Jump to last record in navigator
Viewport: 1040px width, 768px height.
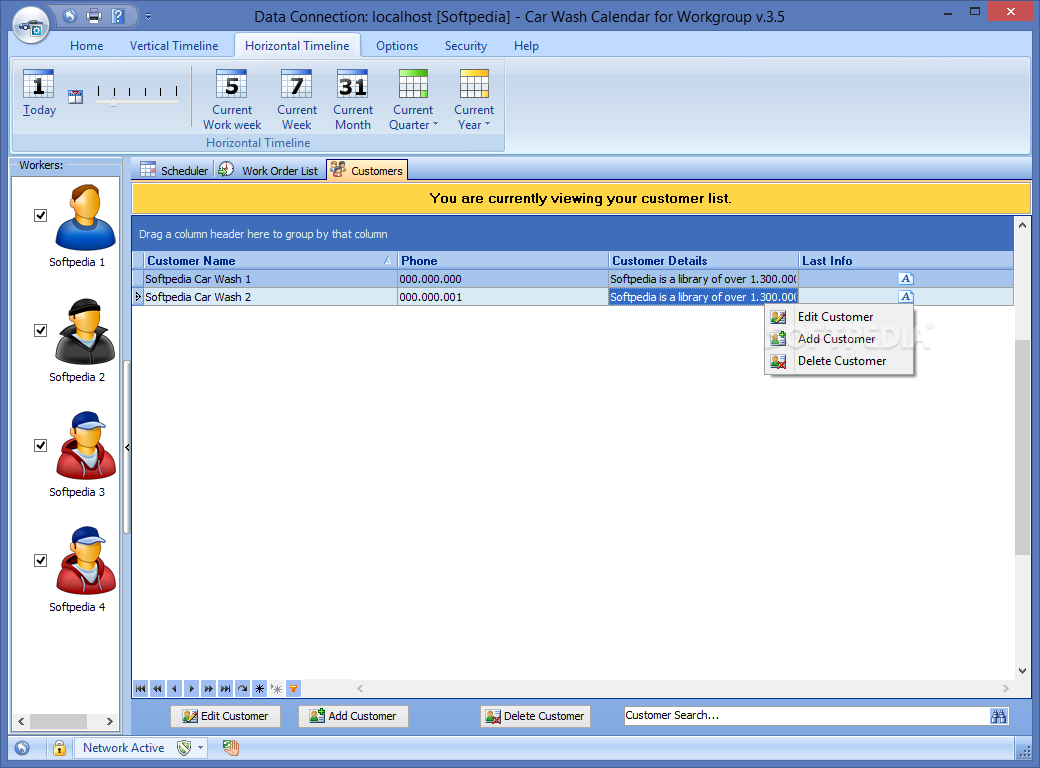click(226, 688)
